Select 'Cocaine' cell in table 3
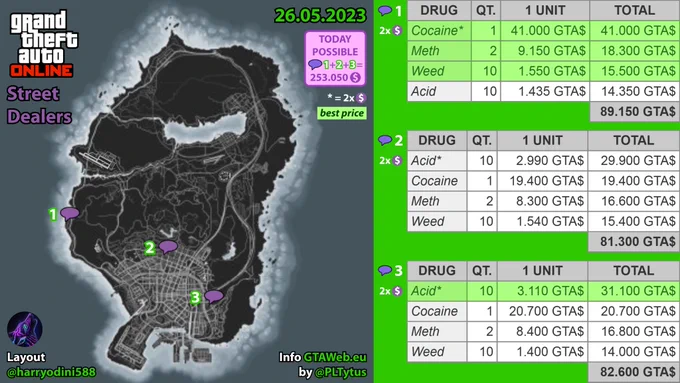This screenshot has height=383, width=680. point(437,311)
